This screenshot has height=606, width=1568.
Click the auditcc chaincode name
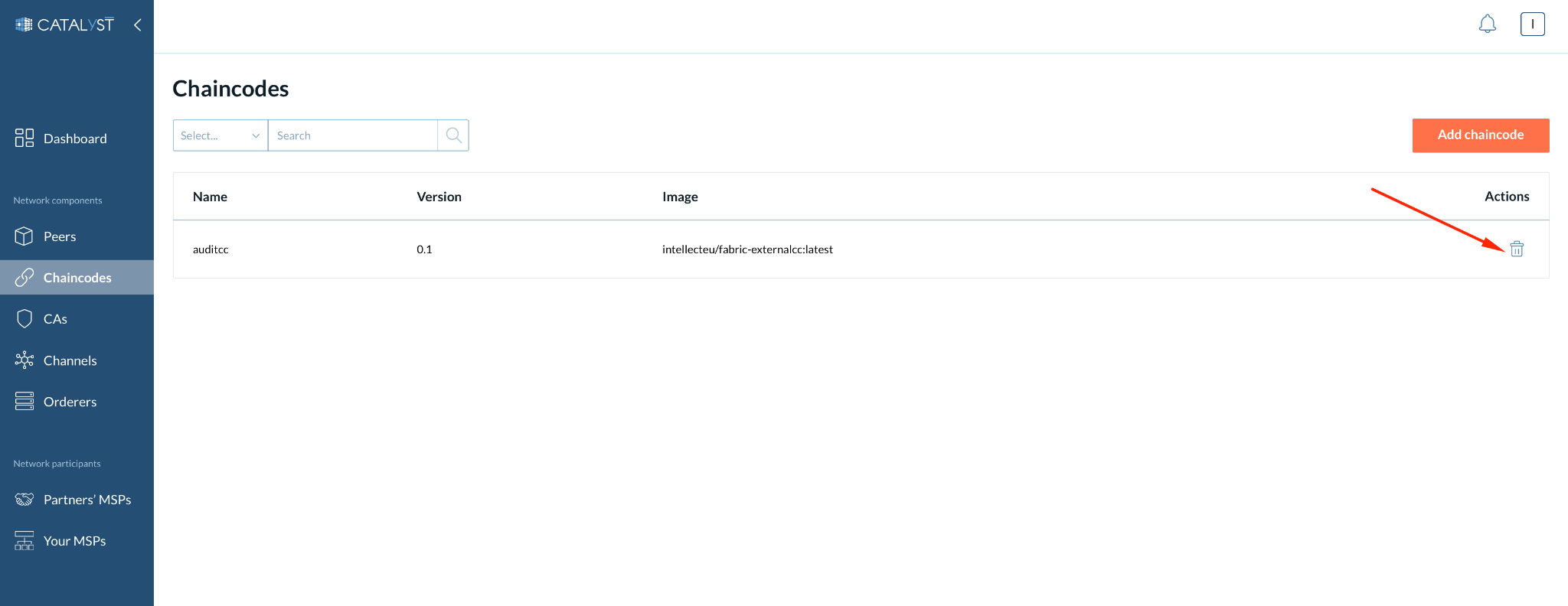(211, 249)
